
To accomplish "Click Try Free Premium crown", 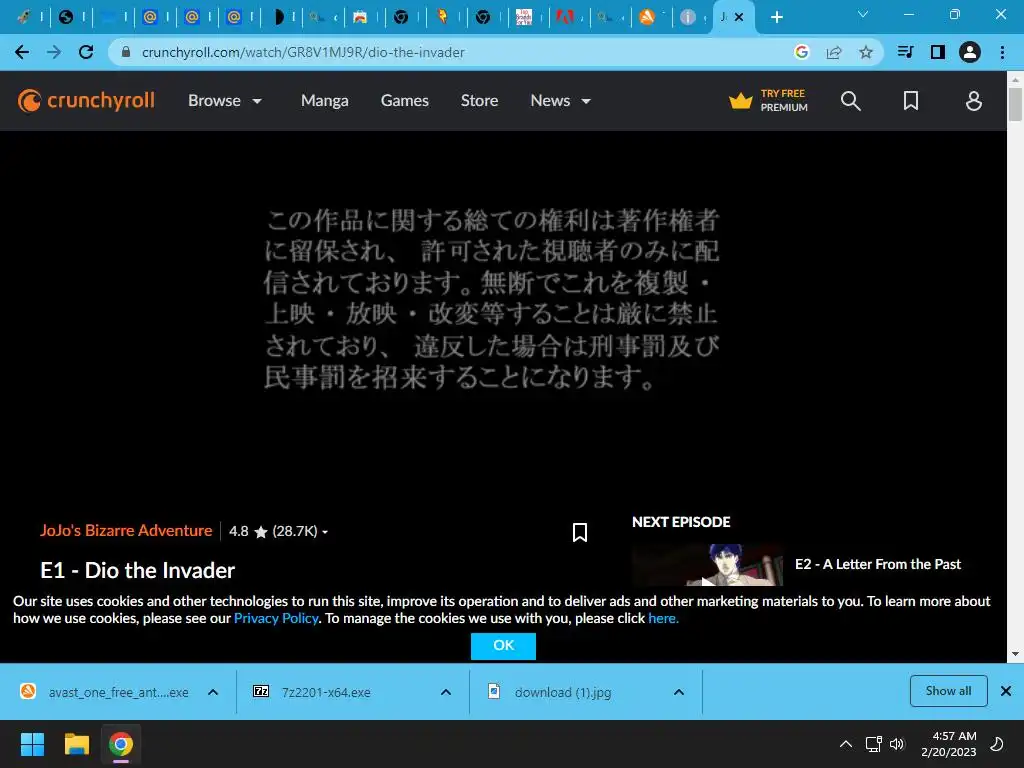I will 769,101.
